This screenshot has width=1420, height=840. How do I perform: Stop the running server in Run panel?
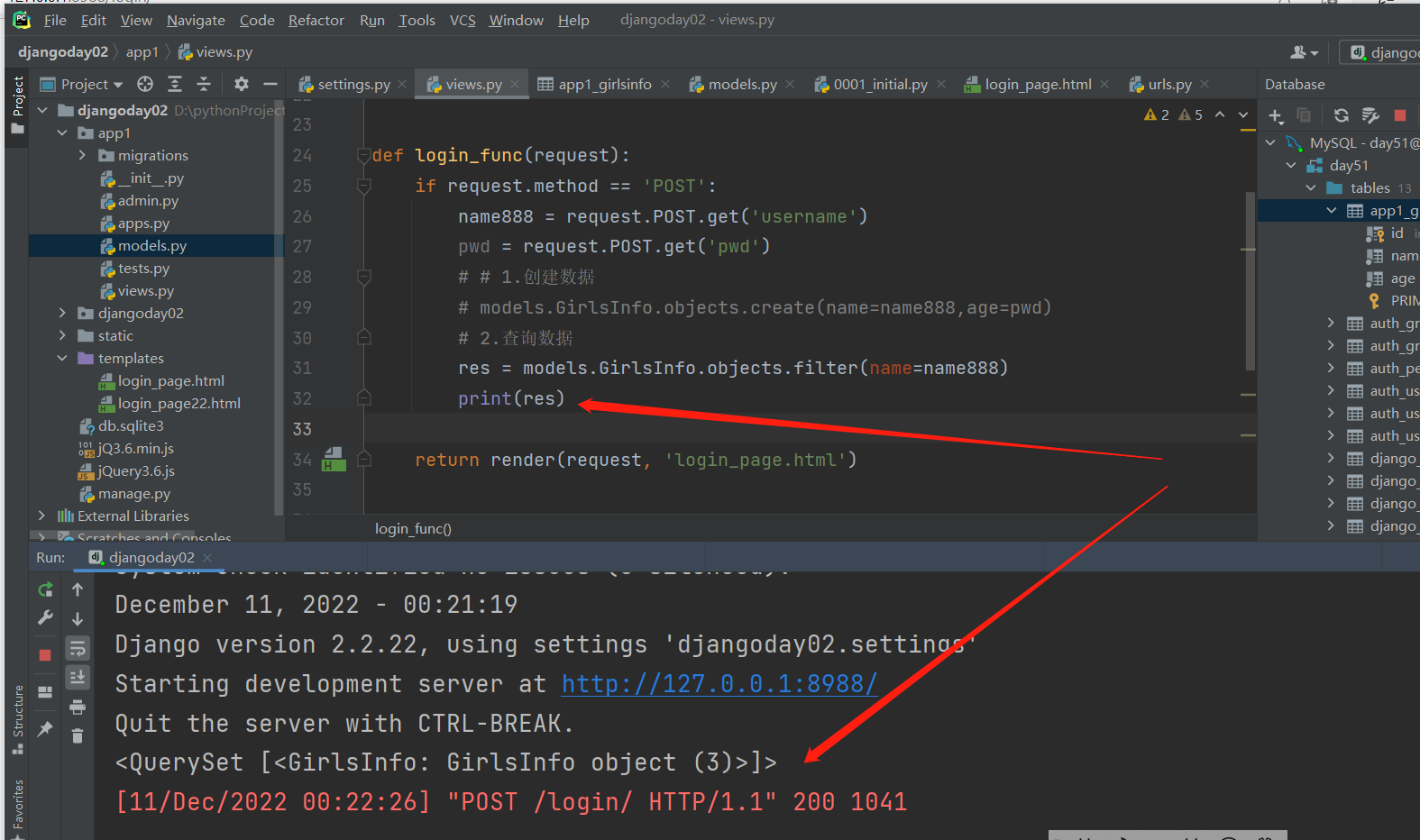click(x=45, y=655)
